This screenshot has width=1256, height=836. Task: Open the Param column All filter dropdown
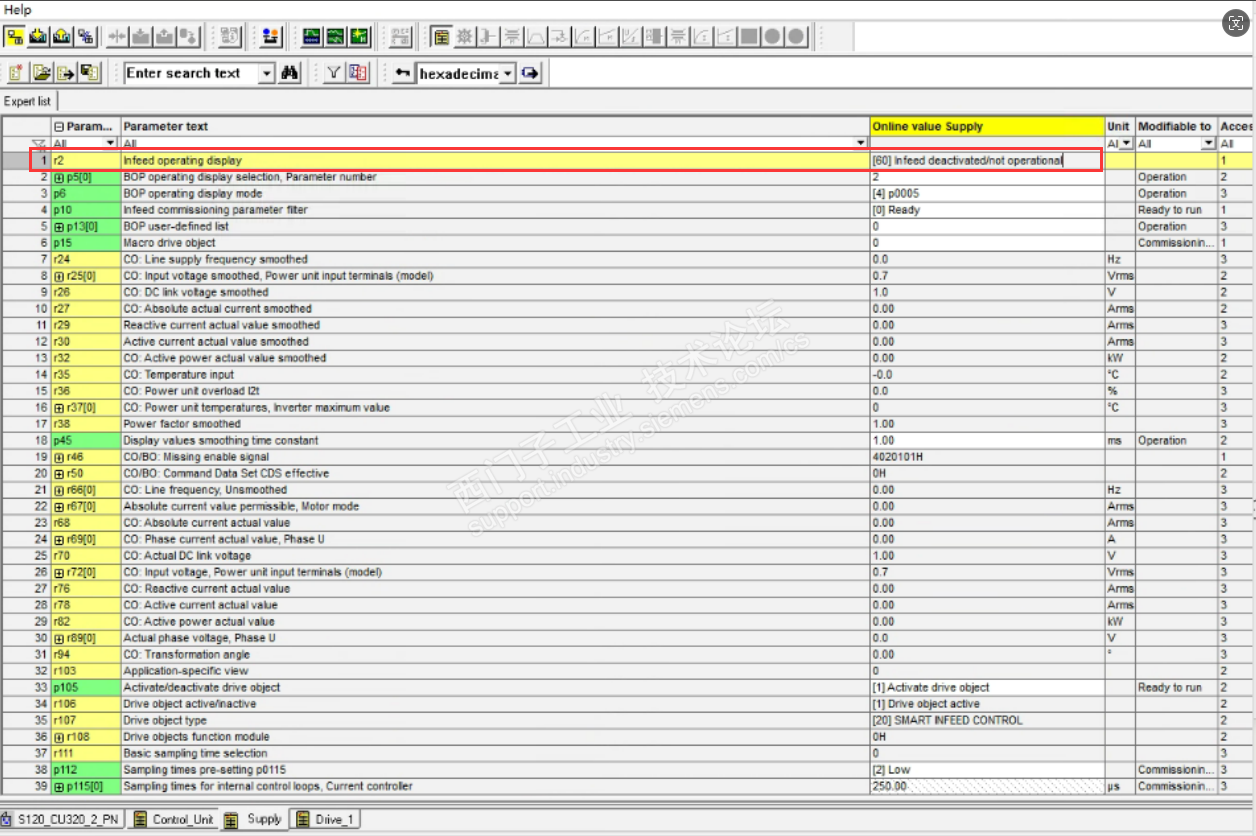click(x=110, y=144)
